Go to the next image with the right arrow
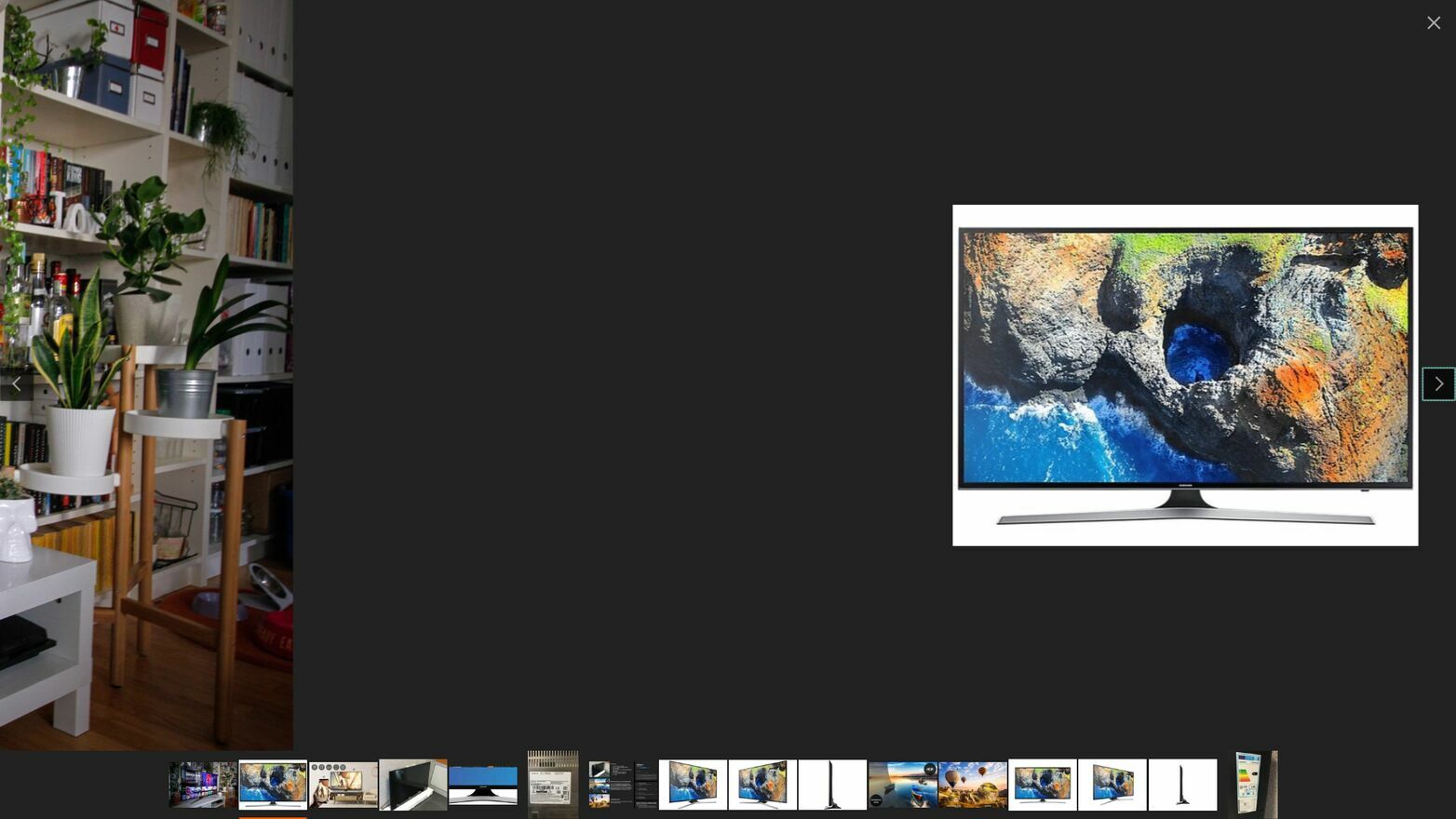The width and height of the screenshot is (1456, 819). (x=1438, y=383)
